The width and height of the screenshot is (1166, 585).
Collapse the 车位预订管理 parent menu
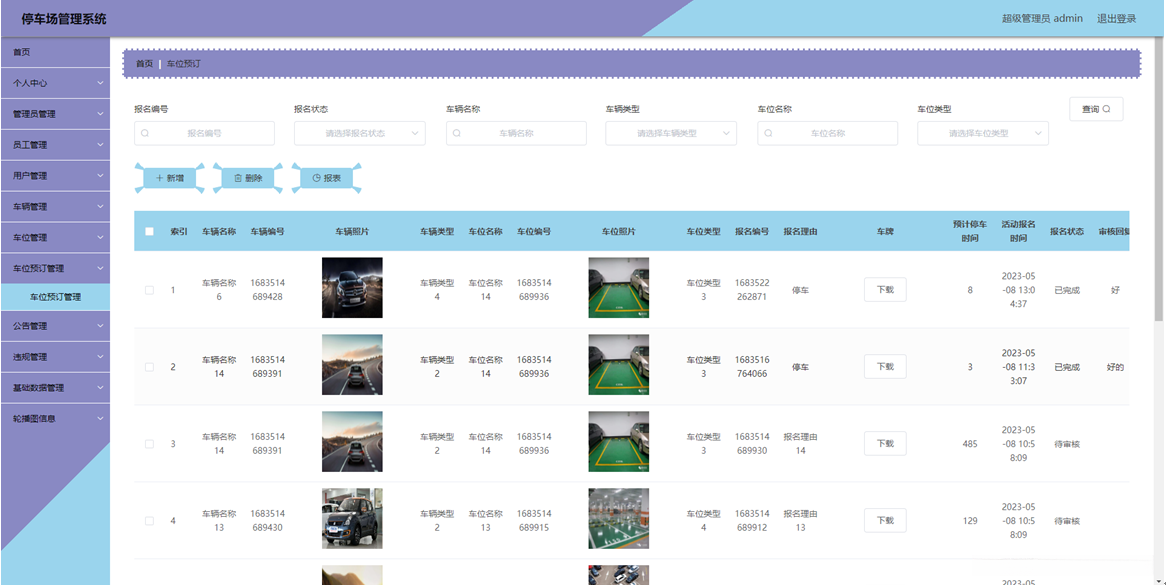click(x=55, y=268)
